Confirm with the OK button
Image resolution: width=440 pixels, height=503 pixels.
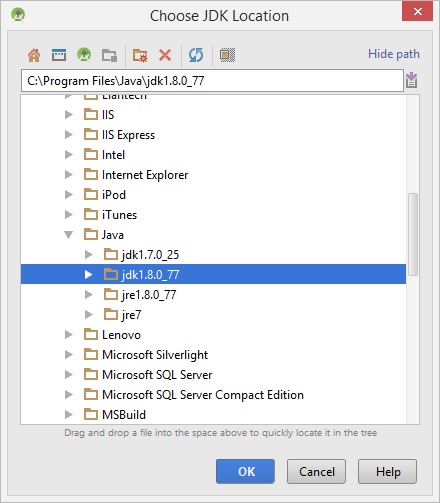[x=245, y=471]
